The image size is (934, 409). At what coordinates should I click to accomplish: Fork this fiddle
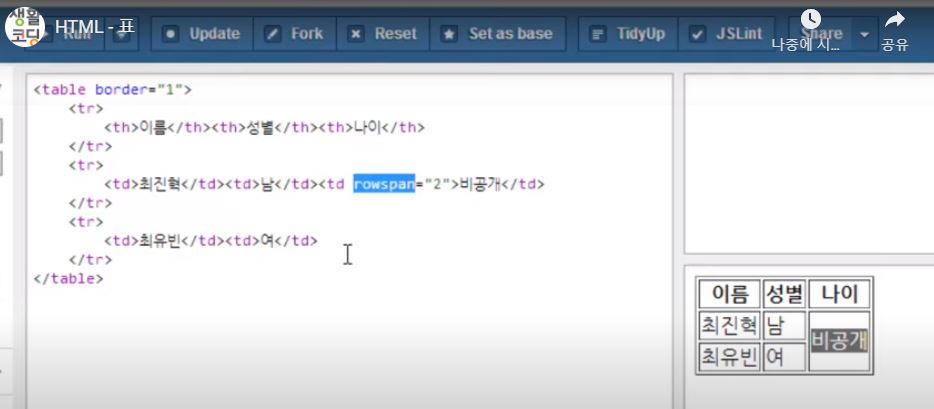295,34
